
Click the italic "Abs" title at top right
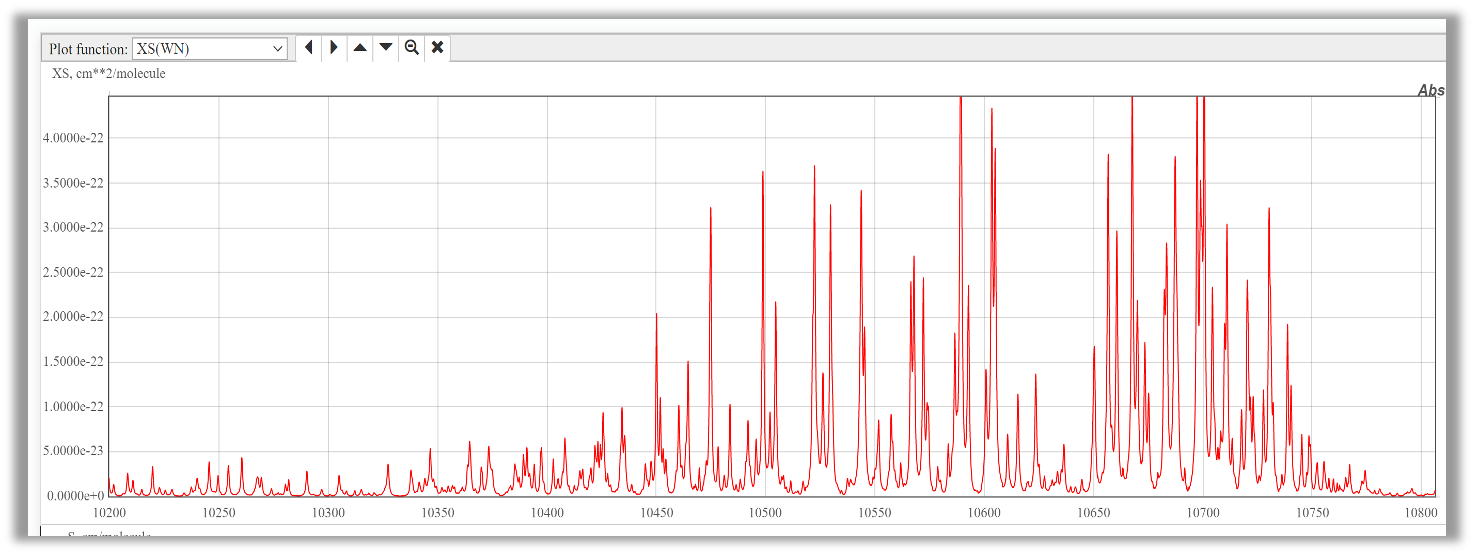1430,91
